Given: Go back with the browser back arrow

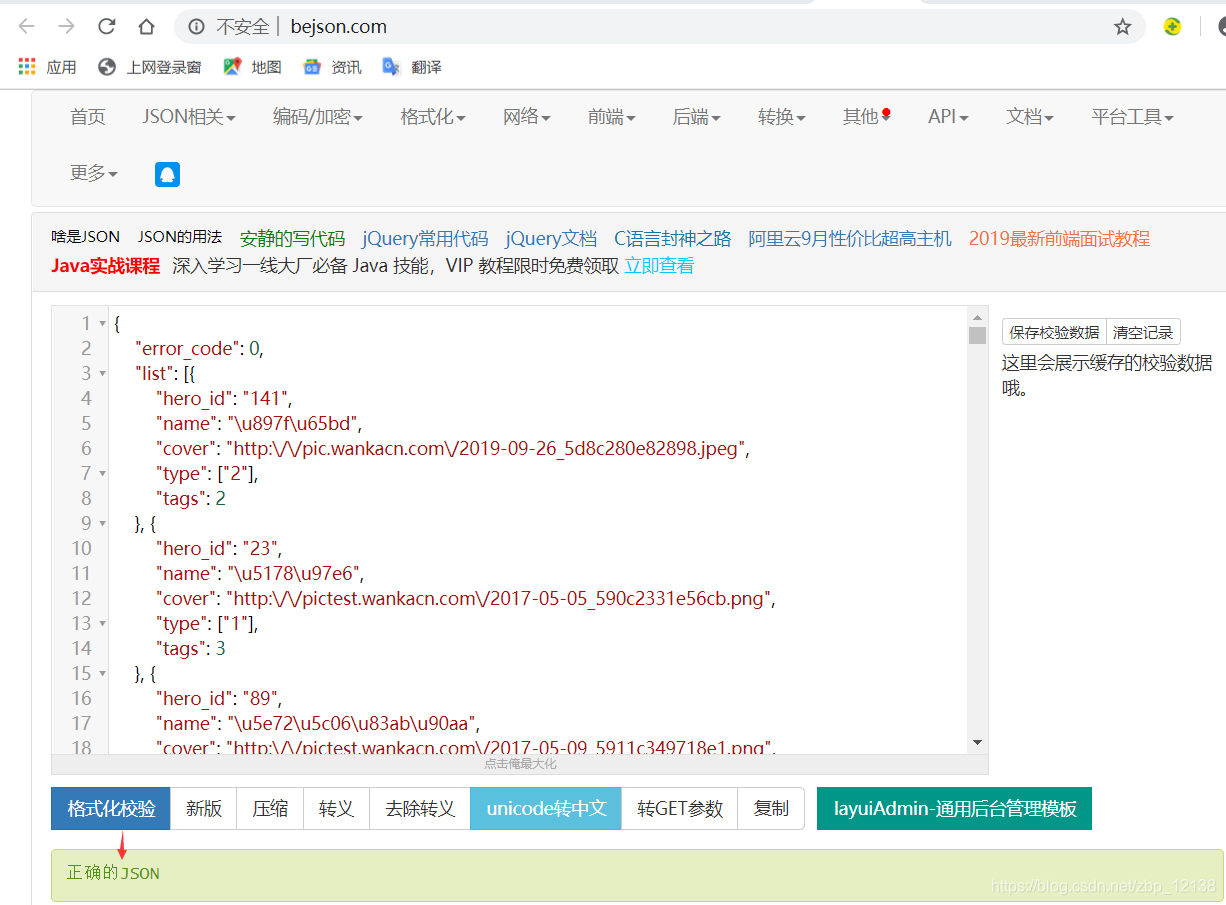Looking at the screenshot, I should tap(27, 27).
